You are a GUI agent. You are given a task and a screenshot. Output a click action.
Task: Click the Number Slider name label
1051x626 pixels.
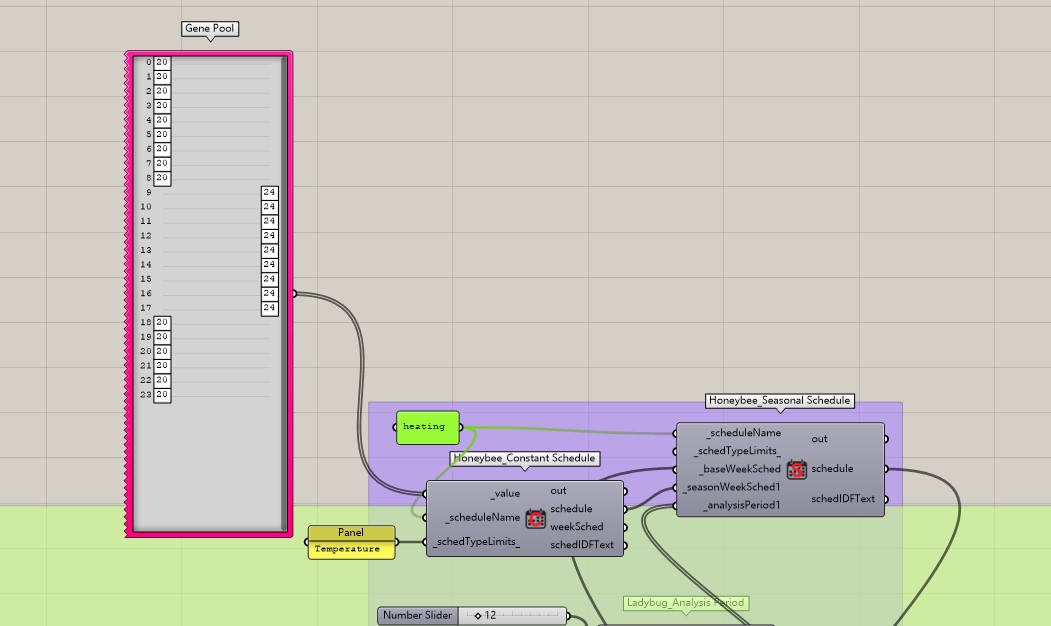coord(418,615)
